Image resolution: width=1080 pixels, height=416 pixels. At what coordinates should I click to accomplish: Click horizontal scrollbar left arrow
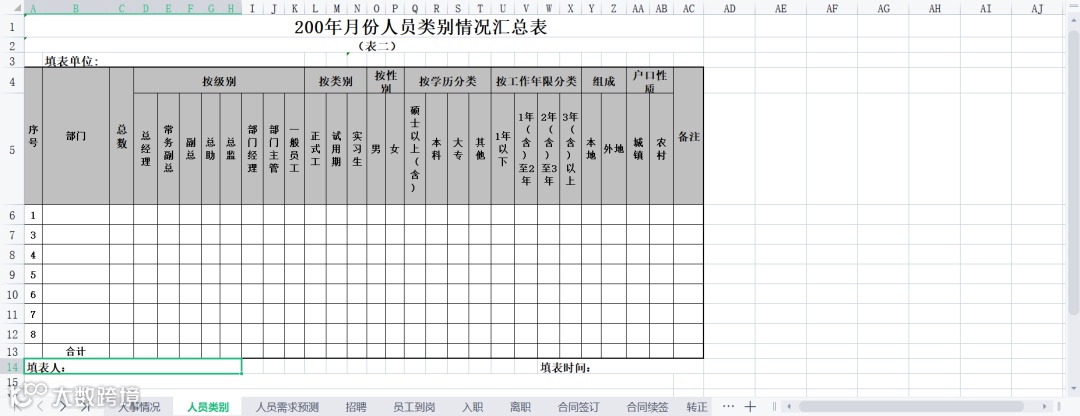(x=788, y=406)
